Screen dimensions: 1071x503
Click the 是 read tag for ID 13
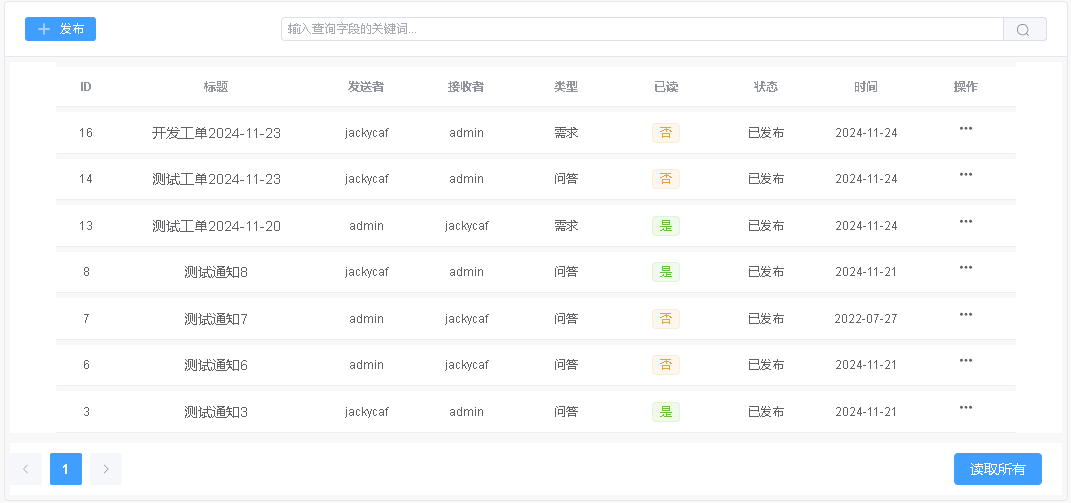coord(665,226)
